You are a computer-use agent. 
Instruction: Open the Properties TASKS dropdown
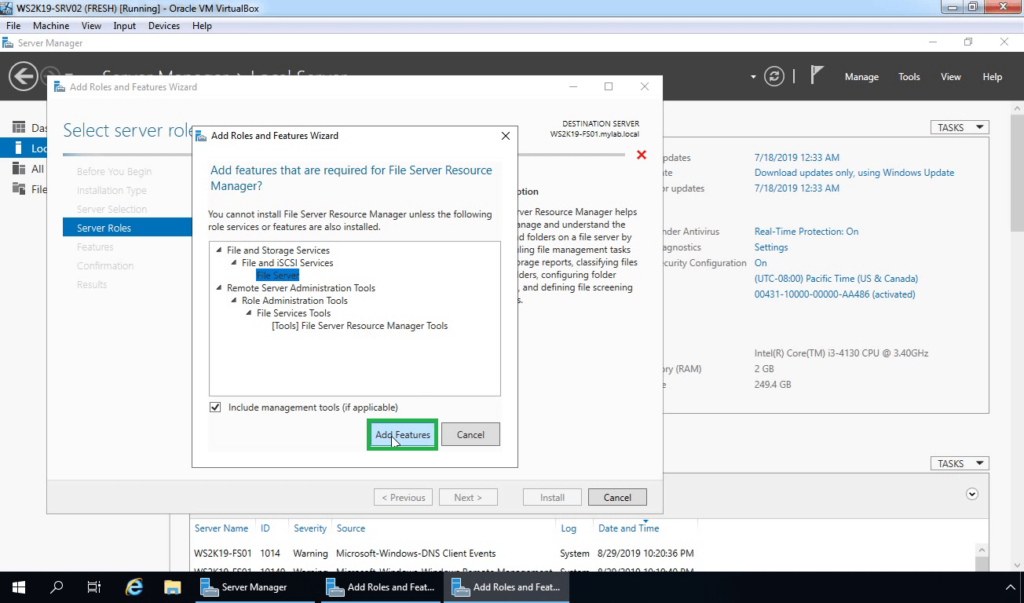pos(959,127)
